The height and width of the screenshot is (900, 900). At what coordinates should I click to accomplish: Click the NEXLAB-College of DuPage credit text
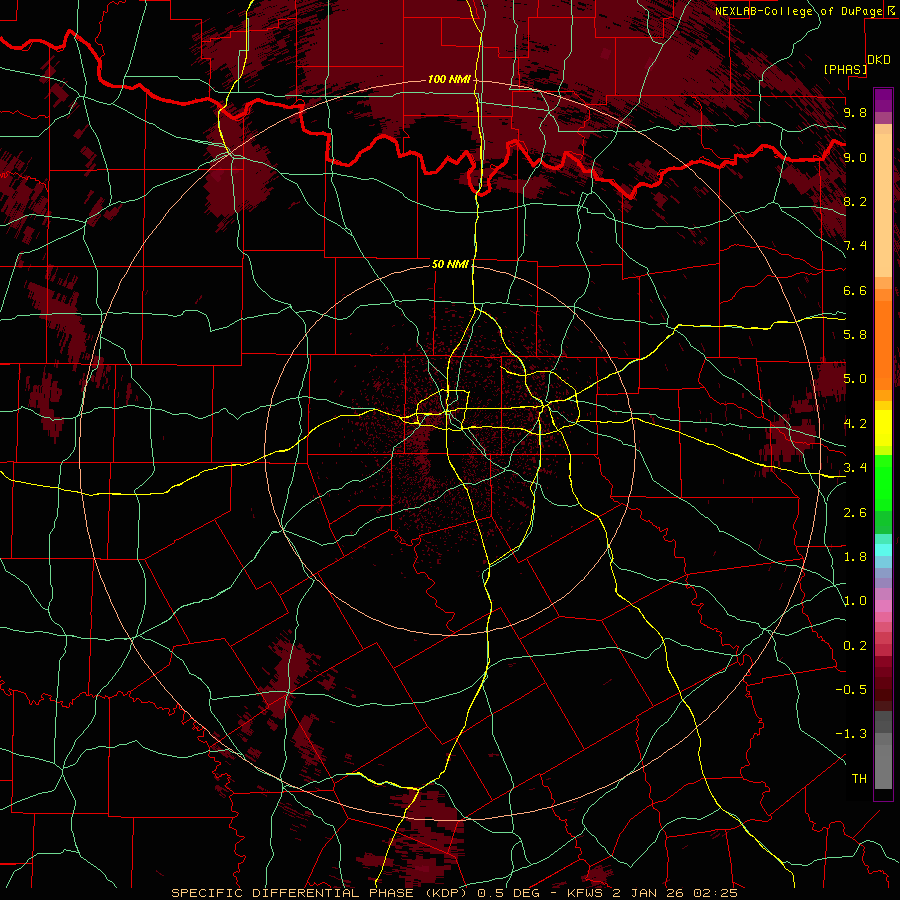pos(799,11)
